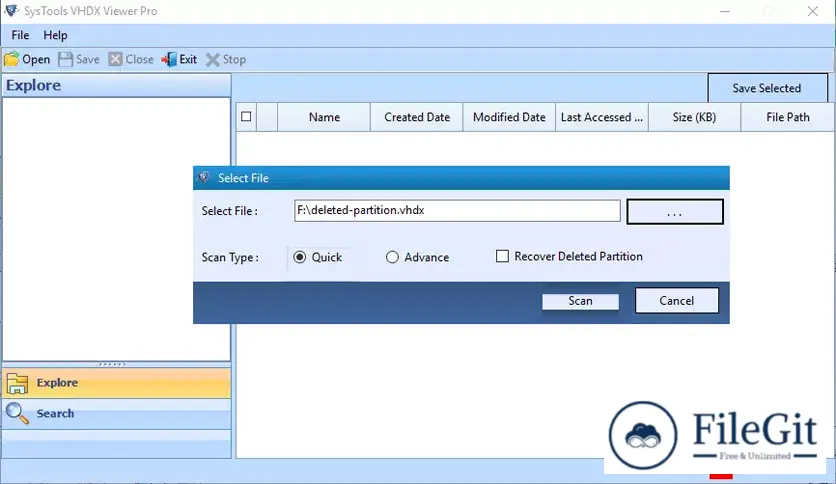Minimize the SysTools VHDX Viewer window

[725, 11]
